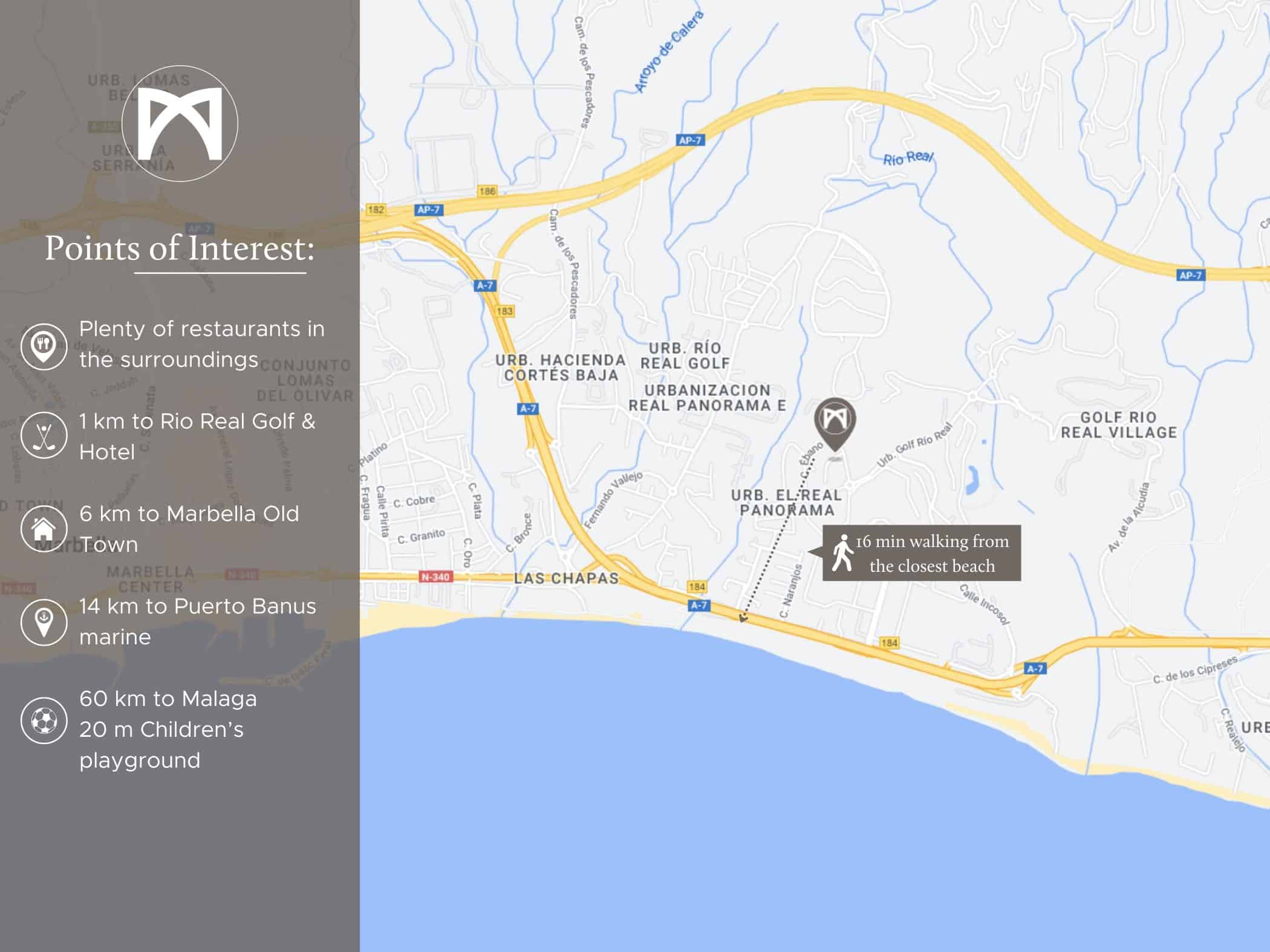Click the large M logo in sidebar
The width and height of the screenshot is (1270, 952).
tap(180, 123)
